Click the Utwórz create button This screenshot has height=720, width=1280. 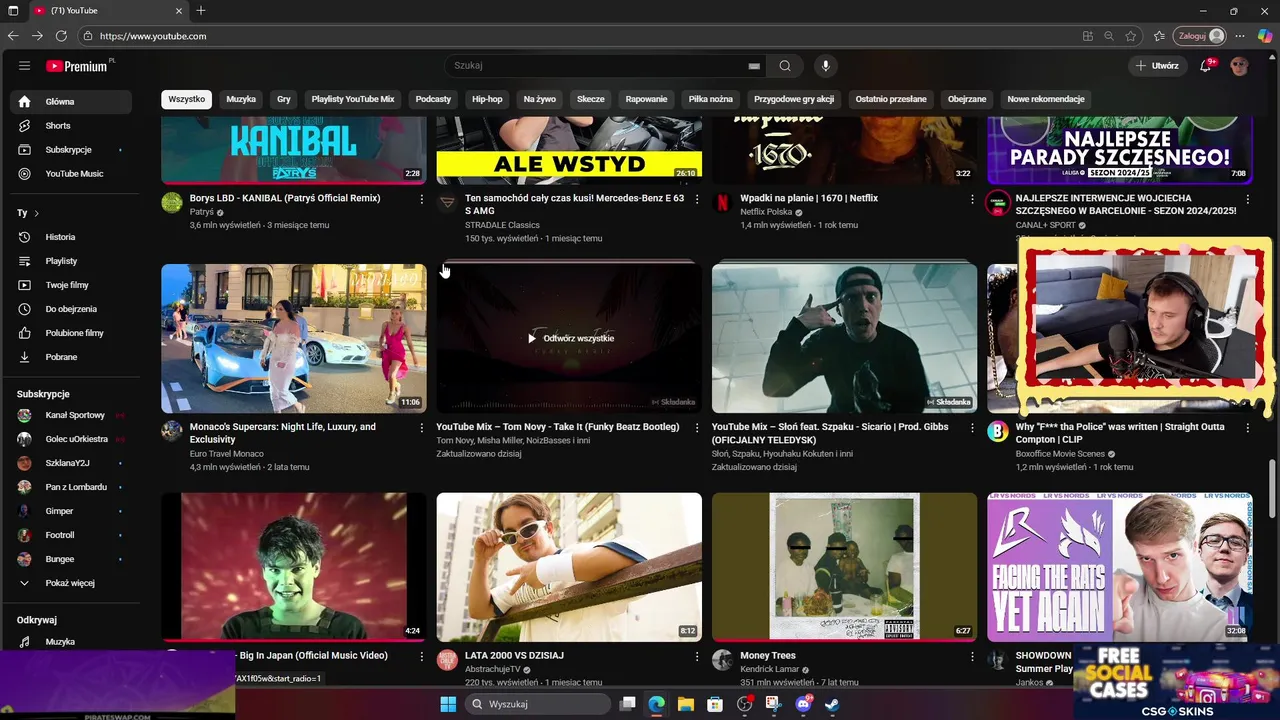pyautogui.click(x=1157, y=66)
